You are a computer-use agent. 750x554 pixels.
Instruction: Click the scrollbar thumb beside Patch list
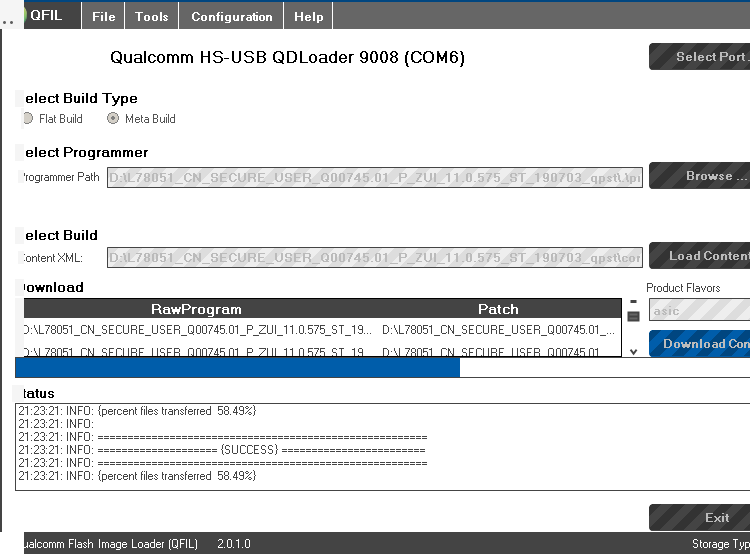[633, 316]
